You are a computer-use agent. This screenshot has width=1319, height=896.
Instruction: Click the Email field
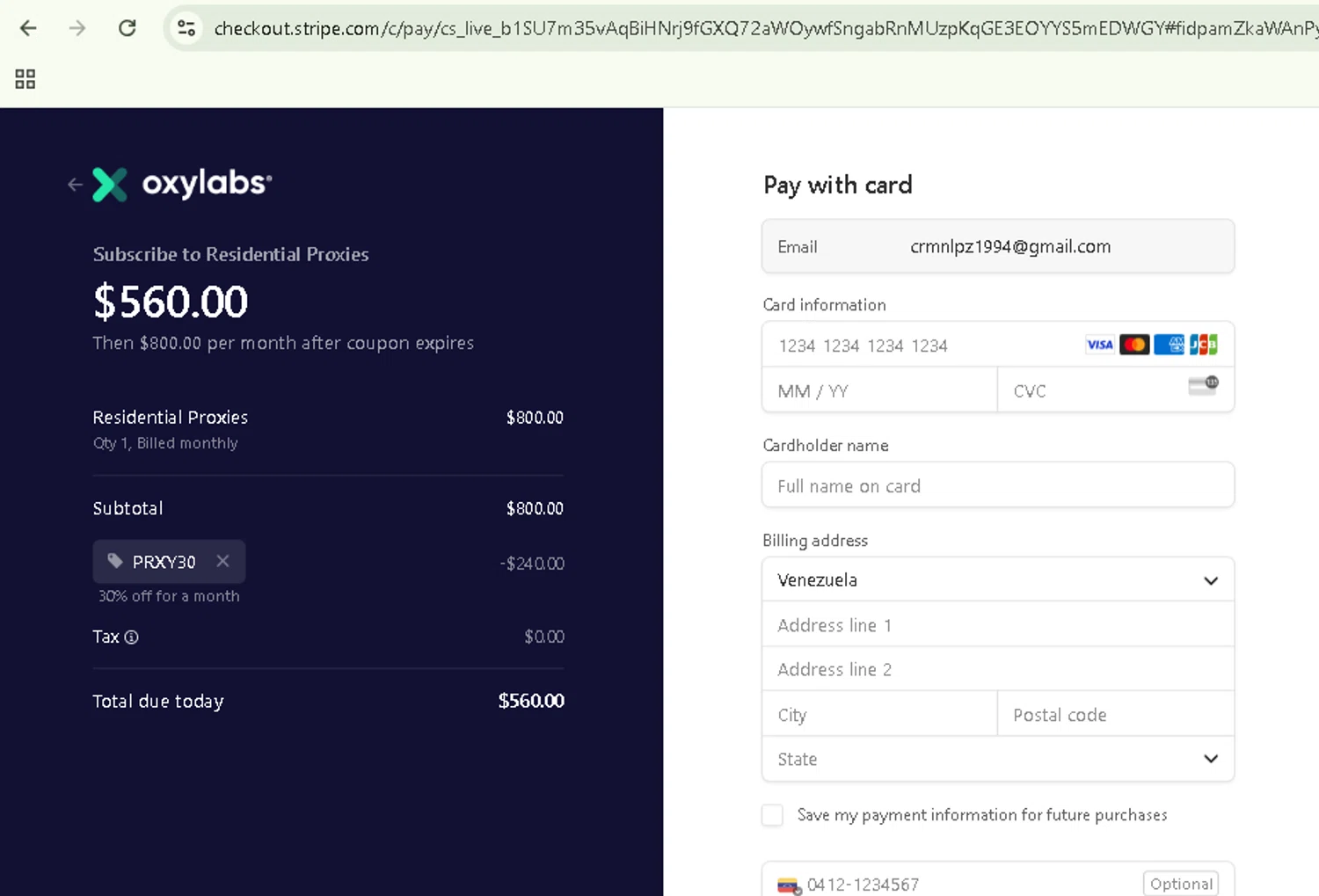(998, 246)
